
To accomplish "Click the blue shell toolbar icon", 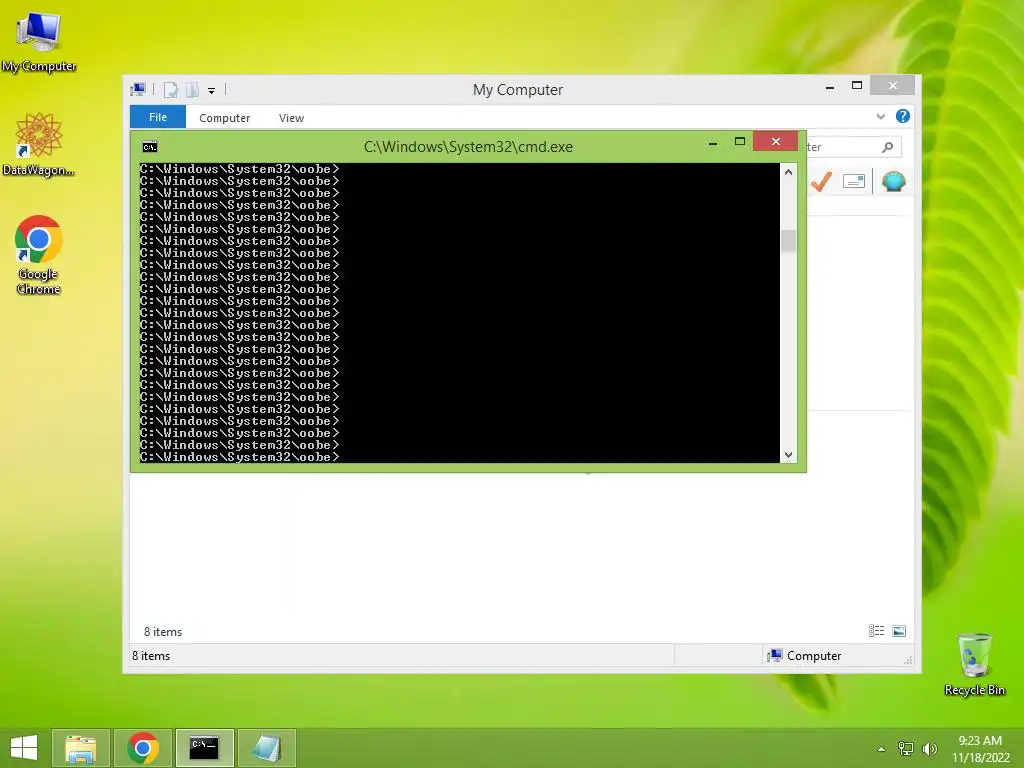I will tap(893, 181).
